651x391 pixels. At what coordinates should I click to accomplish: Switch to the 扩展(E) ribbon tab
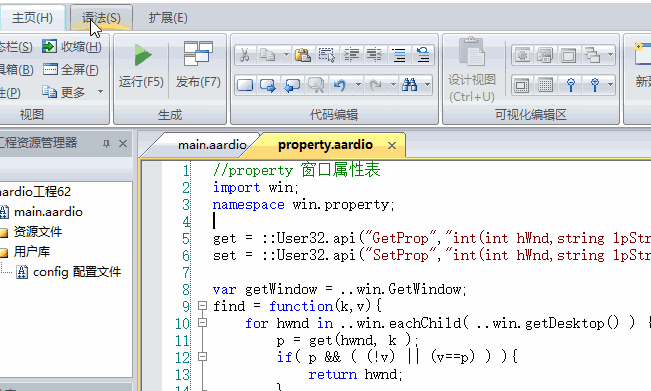click(x=168, y=18)
